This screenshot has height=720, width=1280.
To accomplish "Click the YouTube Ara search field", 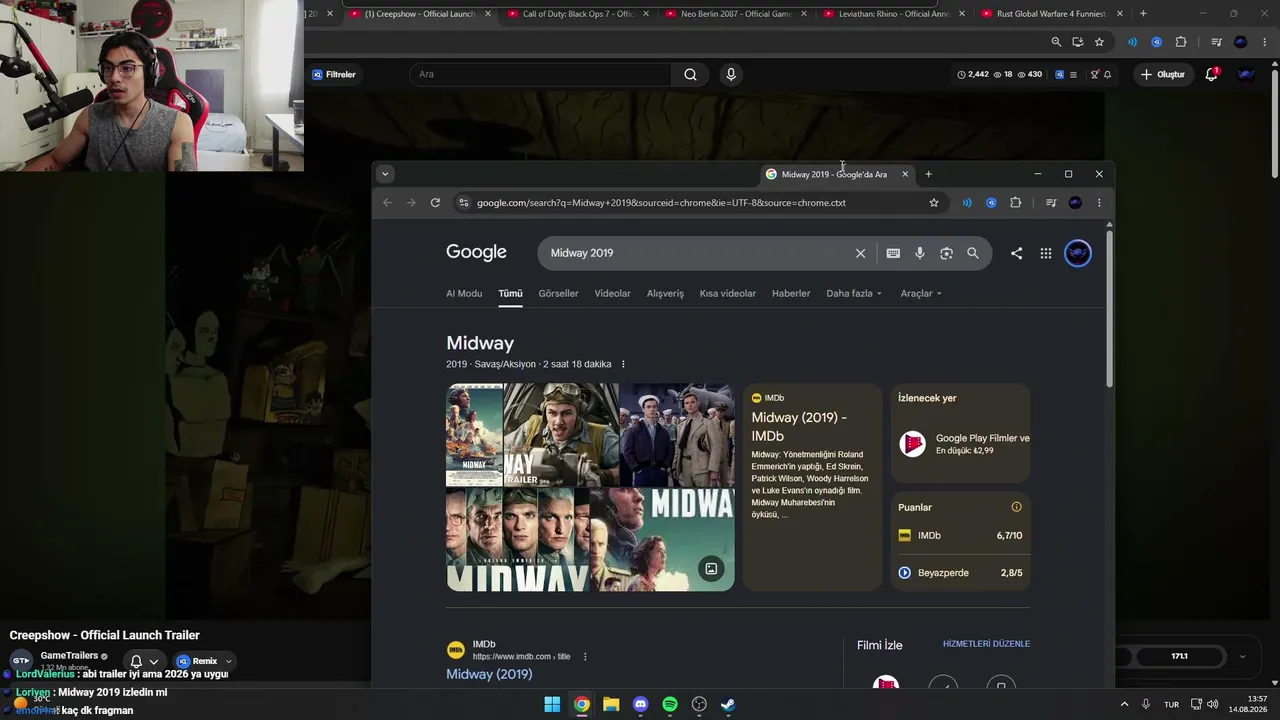I will [x=541, y=74].
